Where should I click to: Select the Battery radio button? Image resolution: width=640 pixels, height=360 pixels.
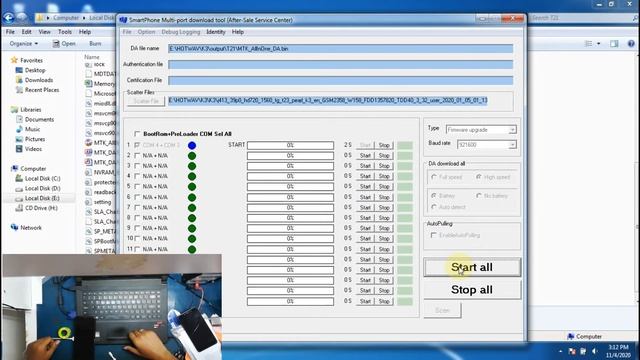[x=434, y=196]
